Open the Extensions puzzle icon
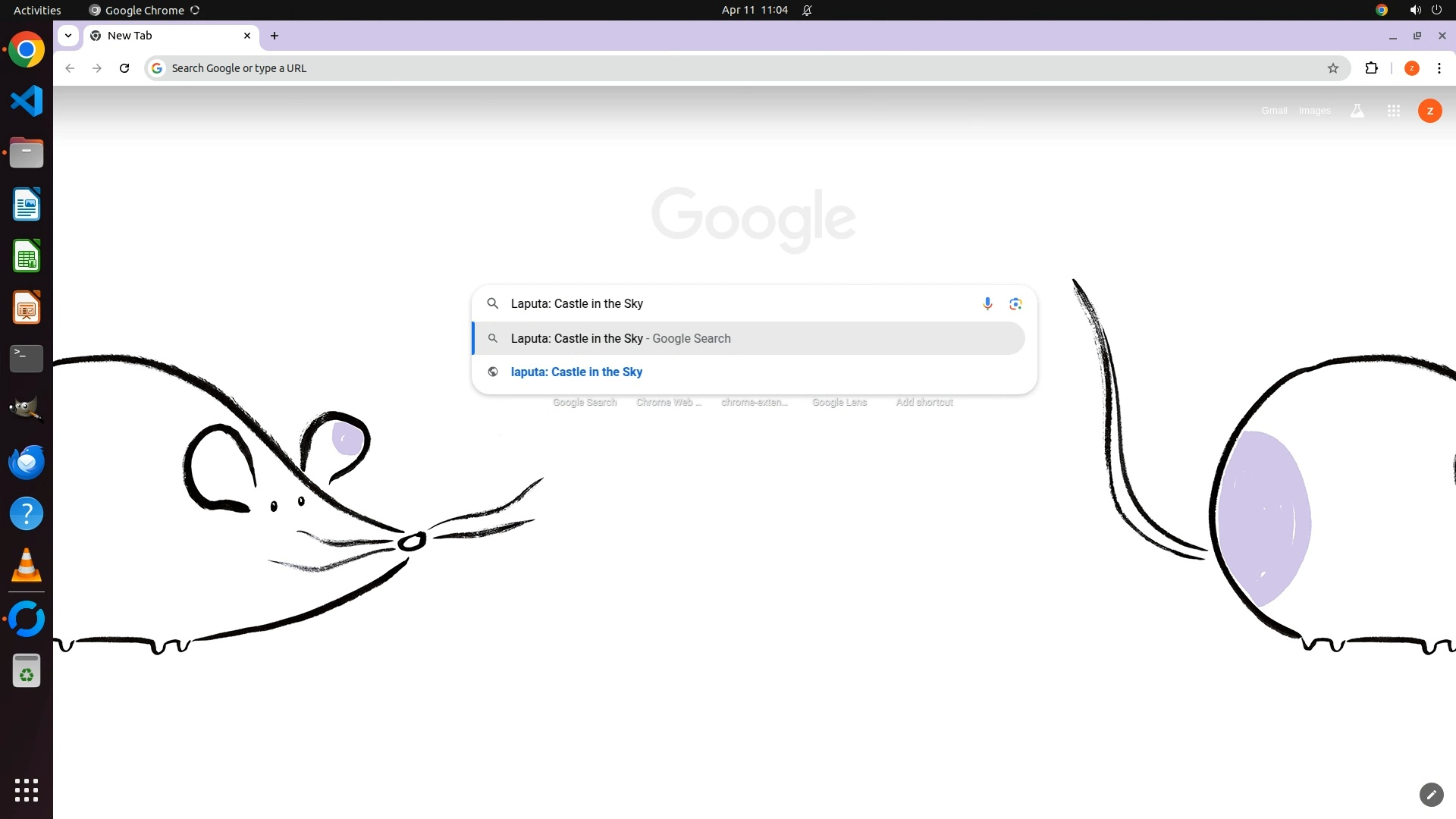 (x=1371, y=68)
